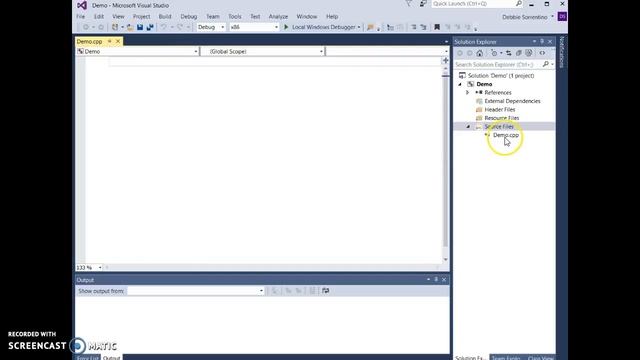Pin the Demo.cpp tab
640x360 pixels.
[x=109, y=42]
